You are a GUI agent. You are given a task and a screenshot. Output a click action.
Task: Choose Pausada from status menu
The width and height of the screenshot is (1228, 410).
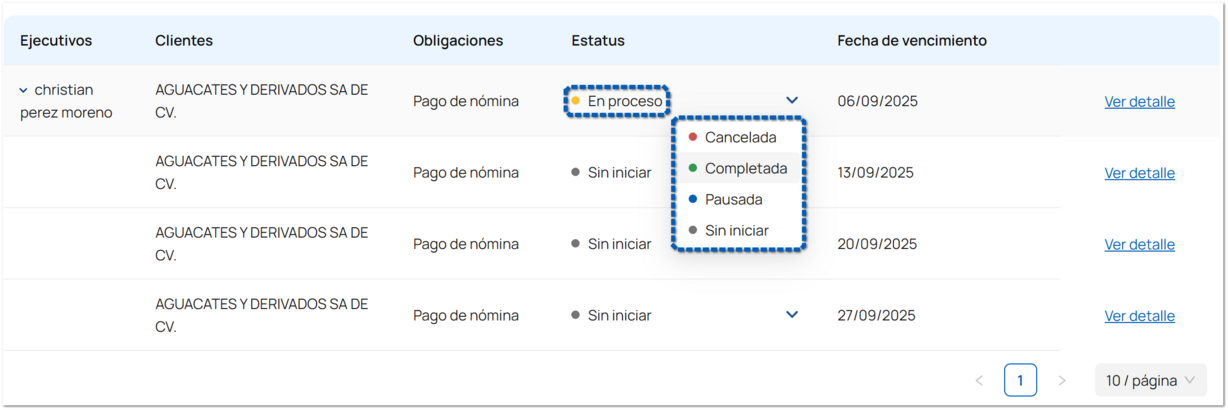point(733,199)
